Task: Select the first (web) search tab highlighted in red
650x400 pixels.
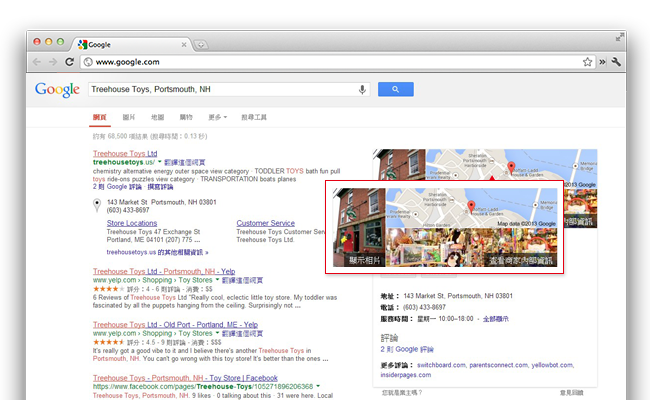Action: click(x=99, y=117)
